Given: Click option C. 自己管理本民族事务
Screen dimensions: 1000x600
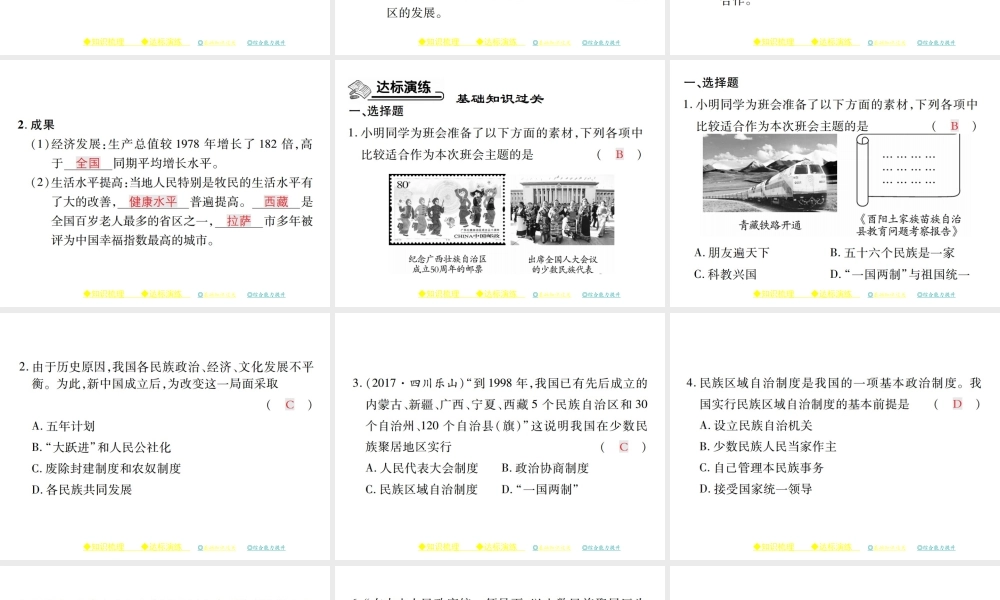Looking at the screenshot, I should (761, 468).
